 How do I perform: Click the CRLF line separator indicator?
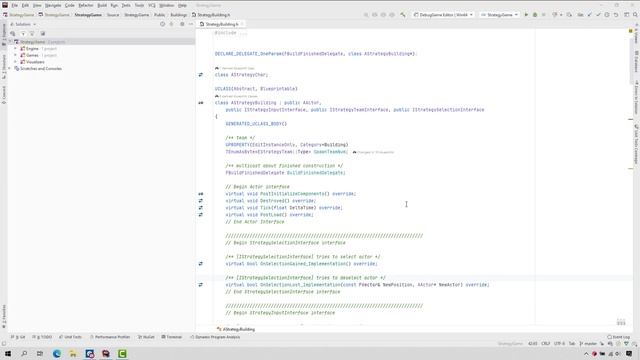click(545, 344)
